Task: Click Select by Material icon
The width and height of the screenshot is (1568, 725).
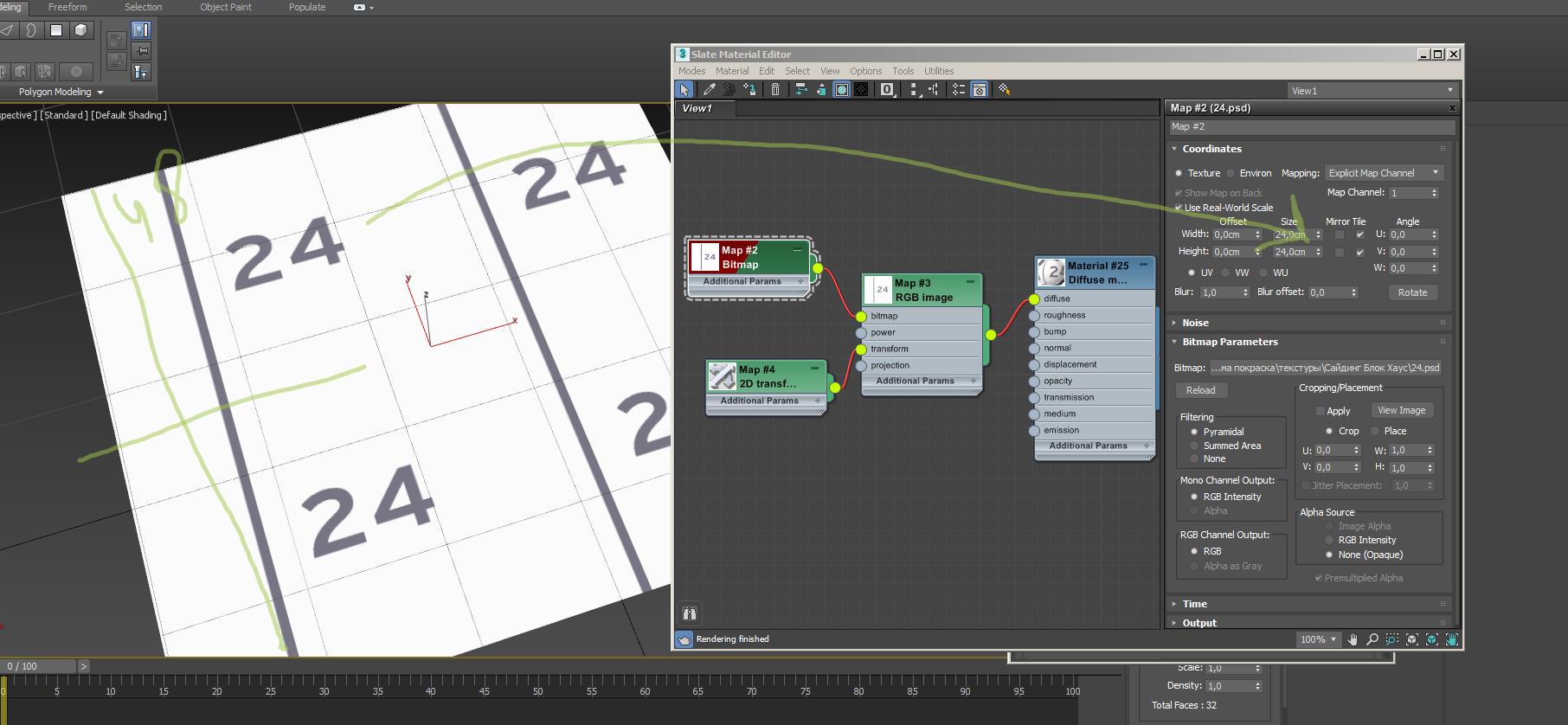Action: click(1005, 89)
